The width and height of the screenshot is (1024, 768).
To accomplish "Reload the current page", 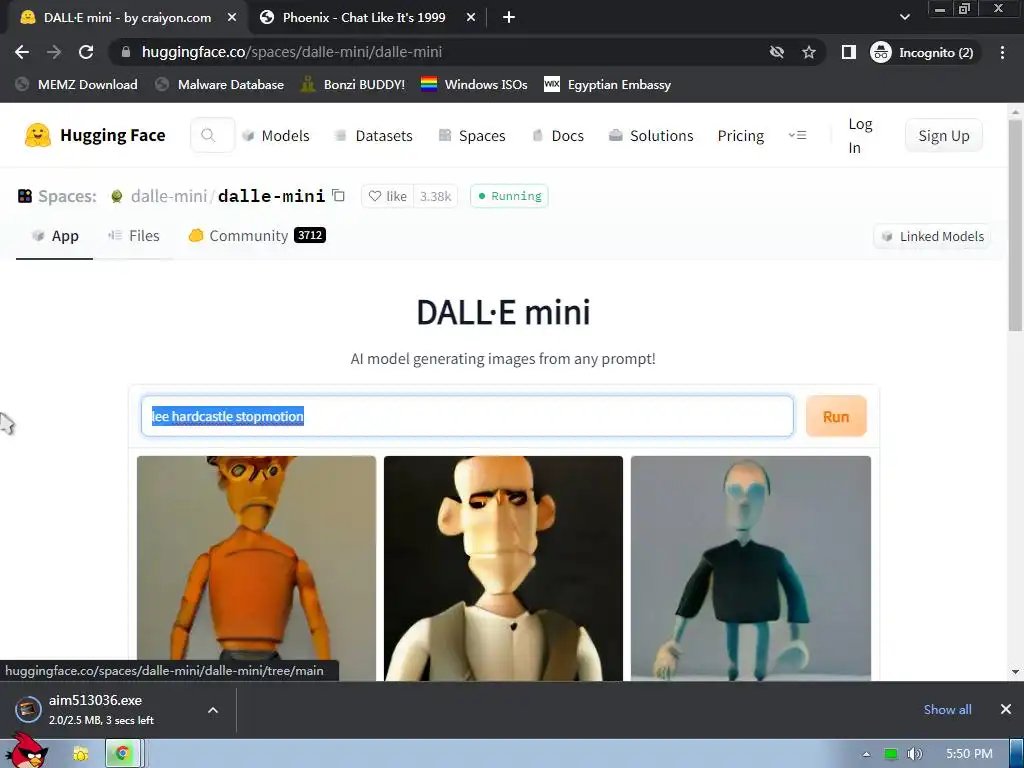I will pos(86,52).
